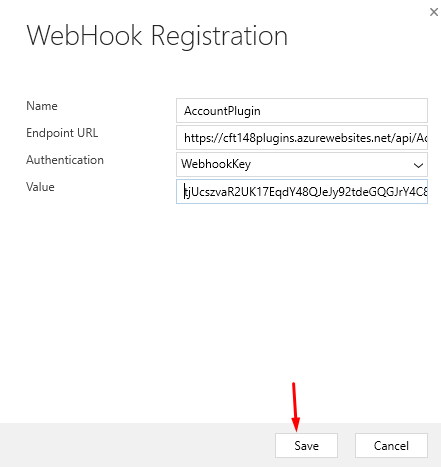This screenshot has width=441, height=467.
Task: Close the WebHook Registration dialog
Action: point(434,12)
